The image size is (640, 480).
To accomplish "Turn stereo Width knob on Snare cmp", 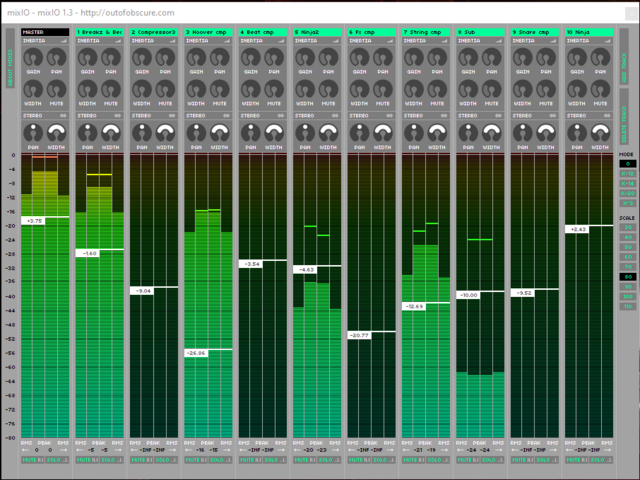I will pos(546,133).
